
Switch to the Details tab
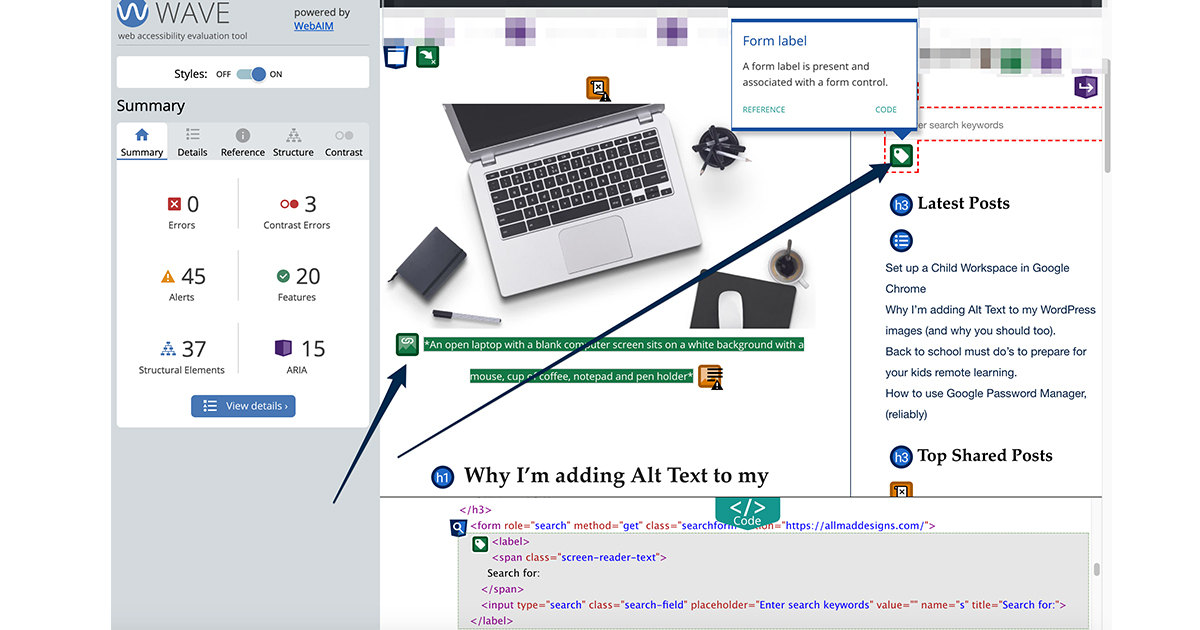192,141
